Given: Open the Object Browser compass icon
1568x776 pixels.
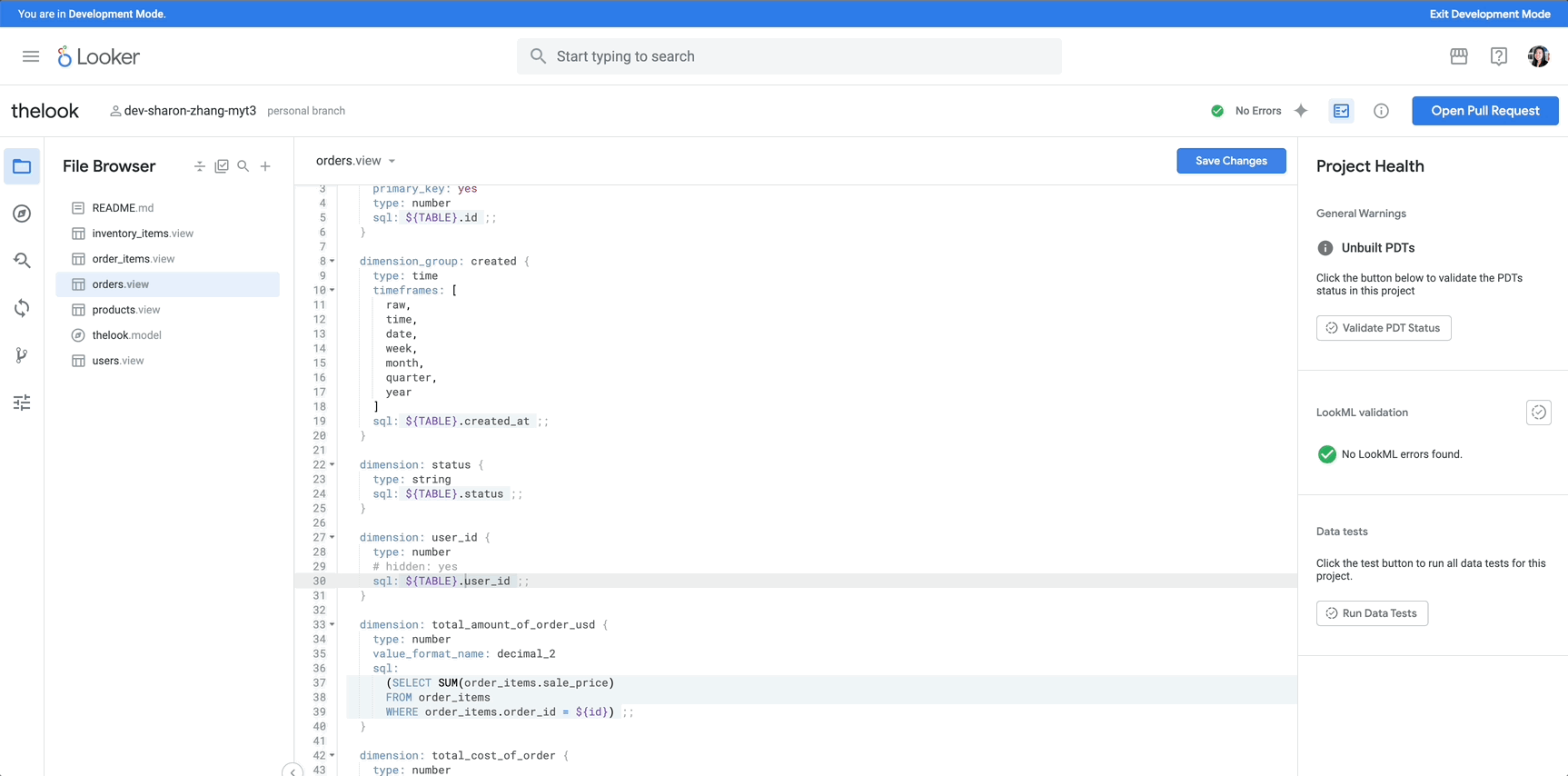Looking at the screenshot, I should pos(22,214).
